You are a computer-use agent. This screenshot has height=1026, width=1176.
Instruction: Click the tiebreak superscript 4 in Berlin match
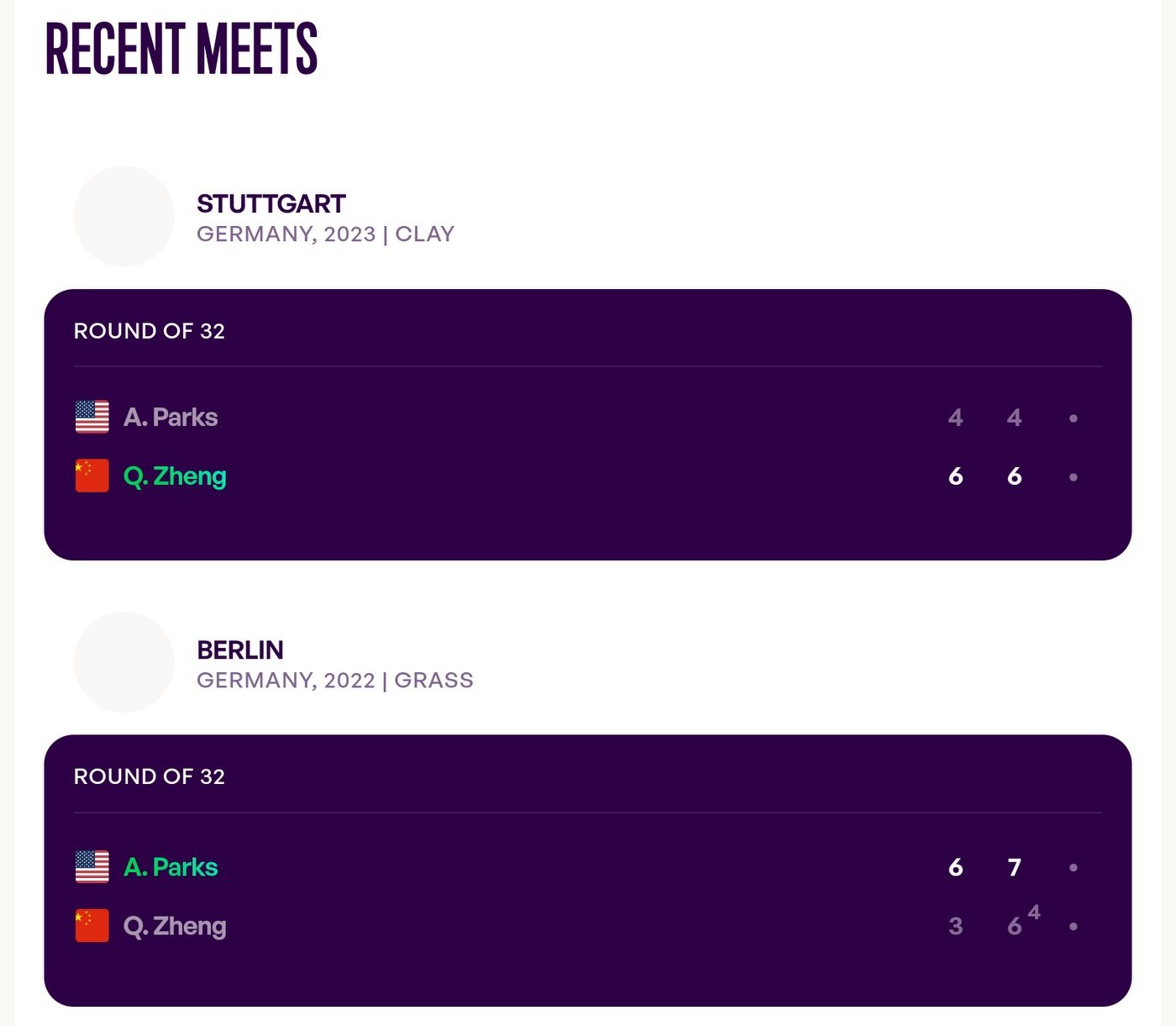1034,913
